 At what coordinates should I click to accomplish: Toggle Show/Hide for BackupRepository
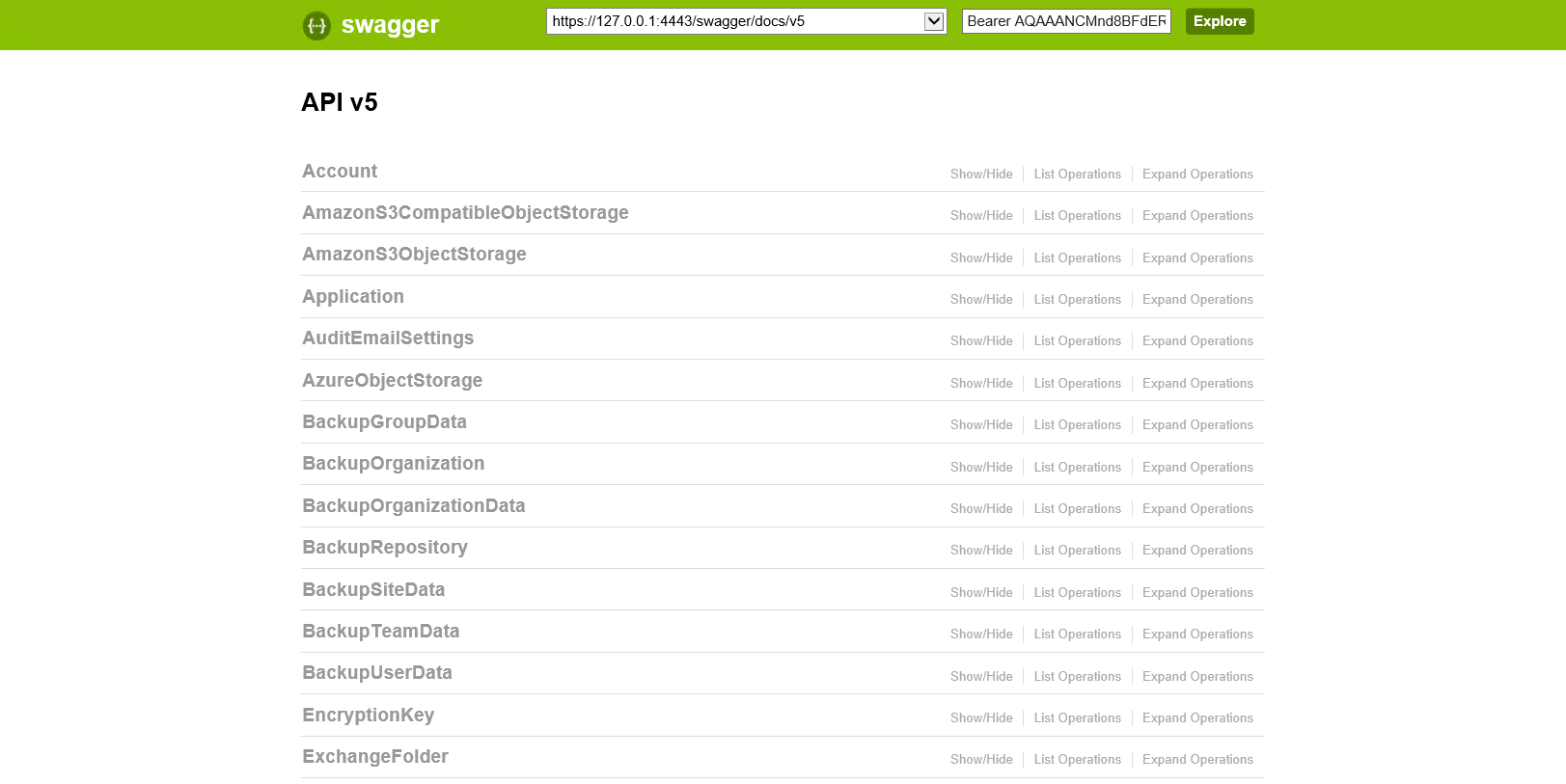(981, 551)
